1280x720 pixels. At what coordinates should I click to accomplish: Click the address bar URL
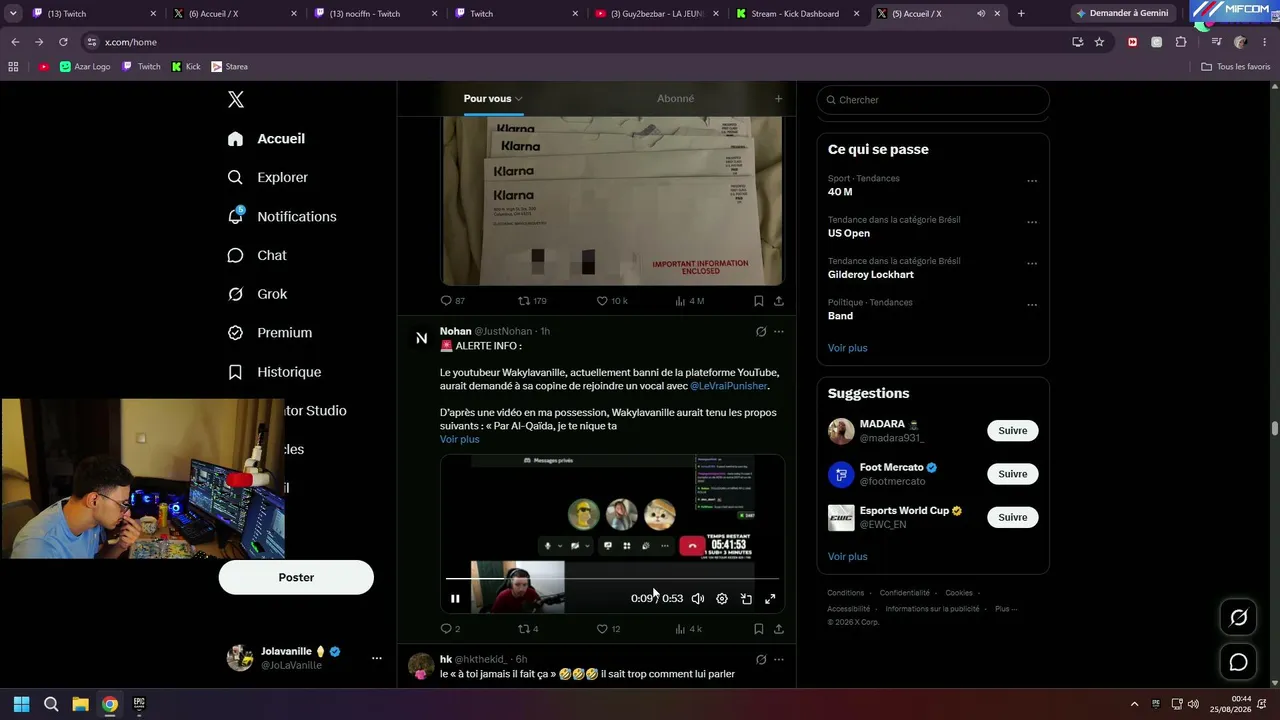point(131,42)
